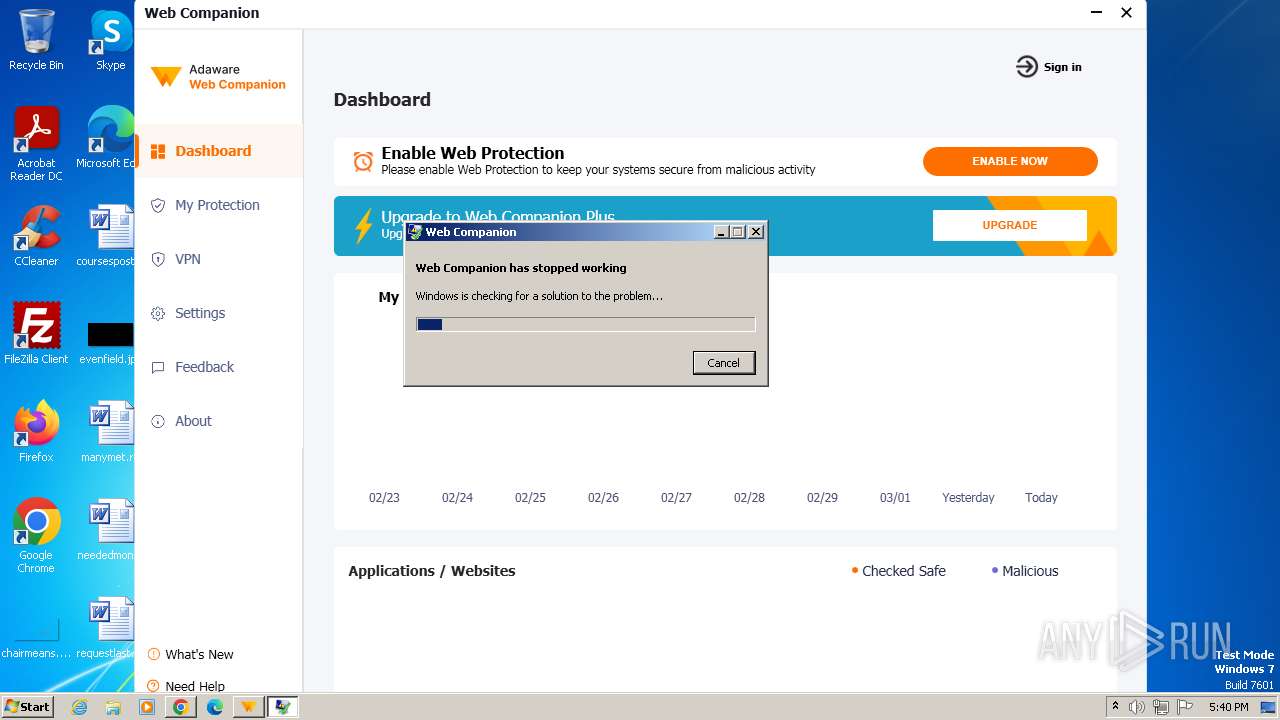Select the coursespost Word document
This screenshot has height=720, width=1280.
point(106,236)
